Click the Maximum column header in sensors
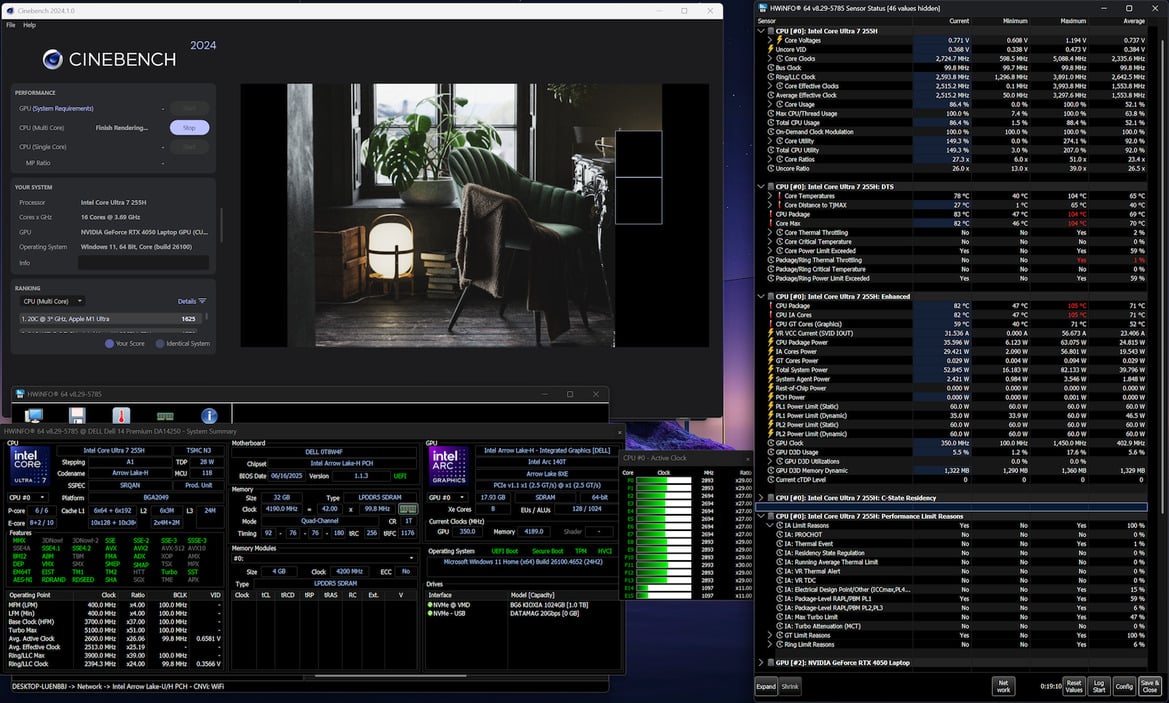1169x703 pixels. pos(1073,21)
